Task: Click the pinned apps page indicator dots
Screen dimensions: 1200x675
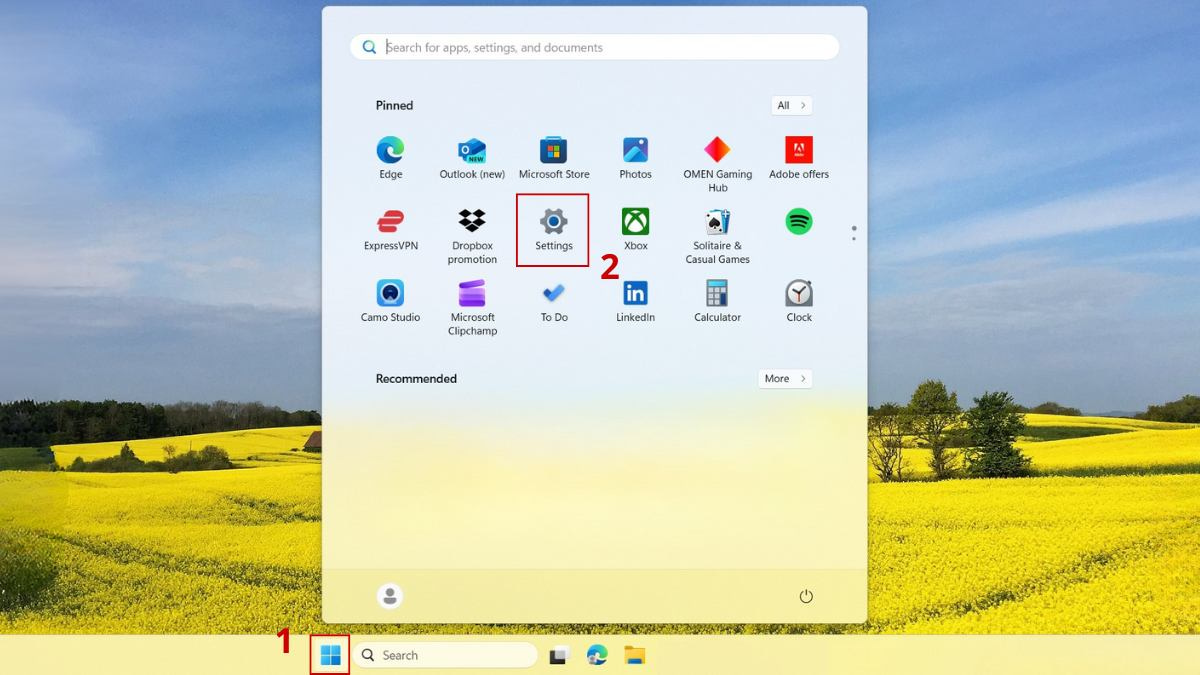Action: [853, 233]
